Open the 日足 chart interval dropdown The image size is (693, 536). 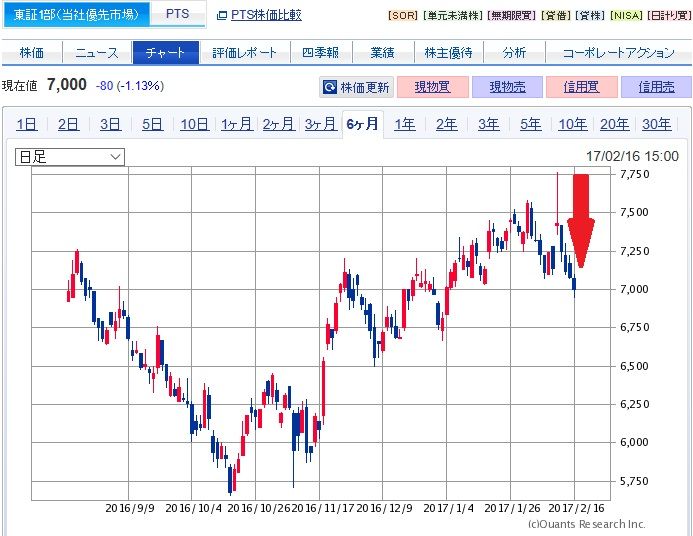pos(70,157)
